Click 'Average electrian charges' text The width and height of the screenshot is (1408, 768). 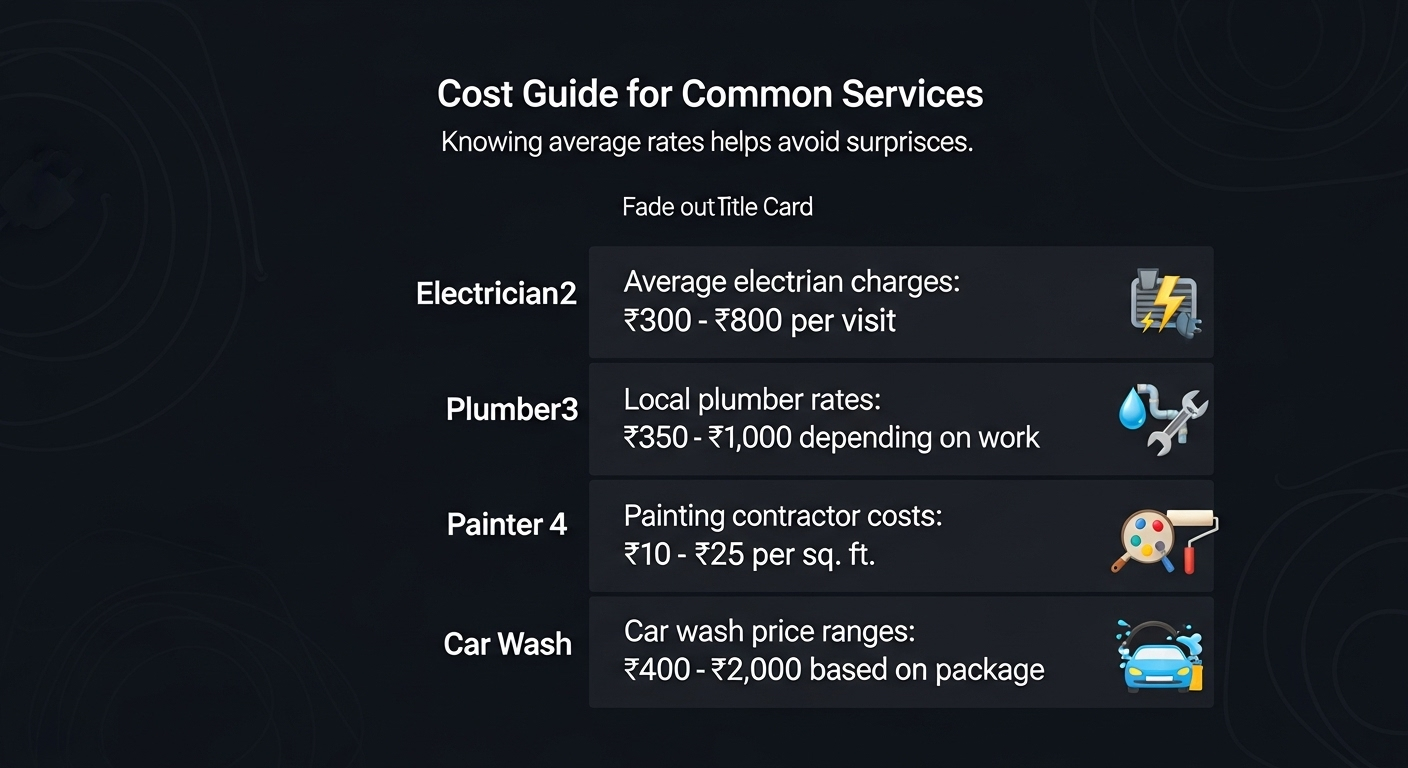tap(791, 282)
